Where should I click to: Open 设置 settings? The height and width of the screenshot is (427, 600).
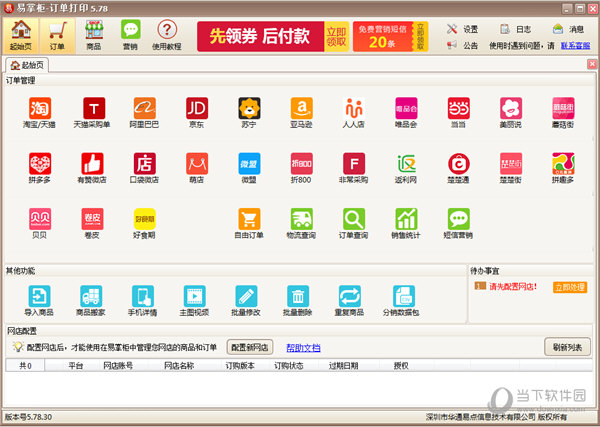462,29
